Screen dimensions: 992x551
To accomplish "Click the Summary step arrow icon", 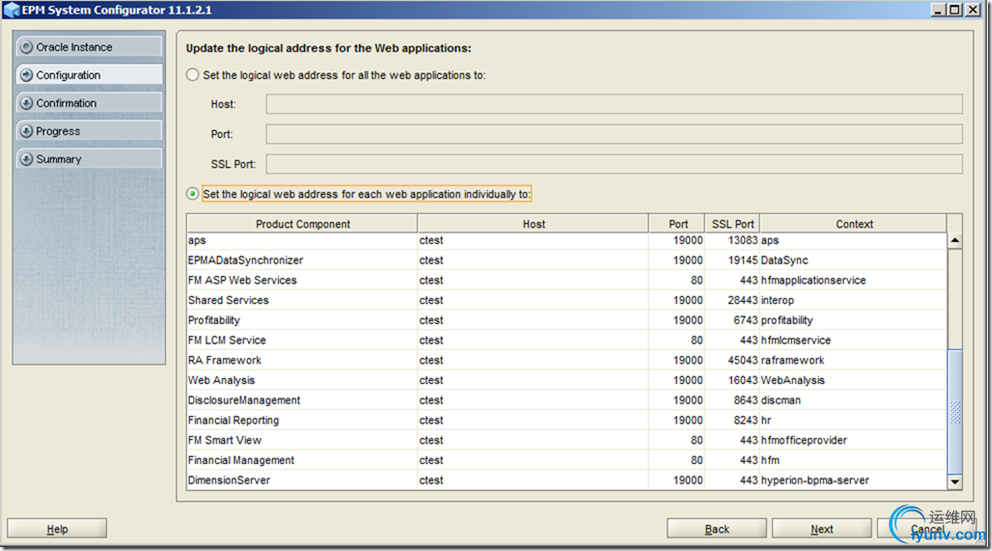I will (27, 159).
